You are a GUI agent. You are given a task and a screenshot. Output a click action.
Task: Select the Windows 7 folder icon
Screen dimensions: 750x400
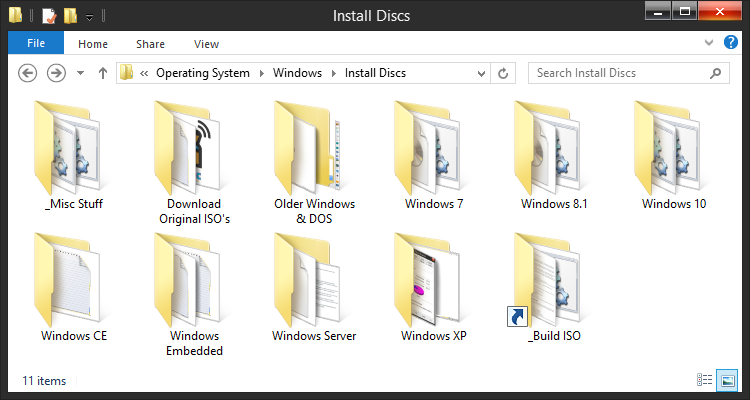(x=427, y=147)
